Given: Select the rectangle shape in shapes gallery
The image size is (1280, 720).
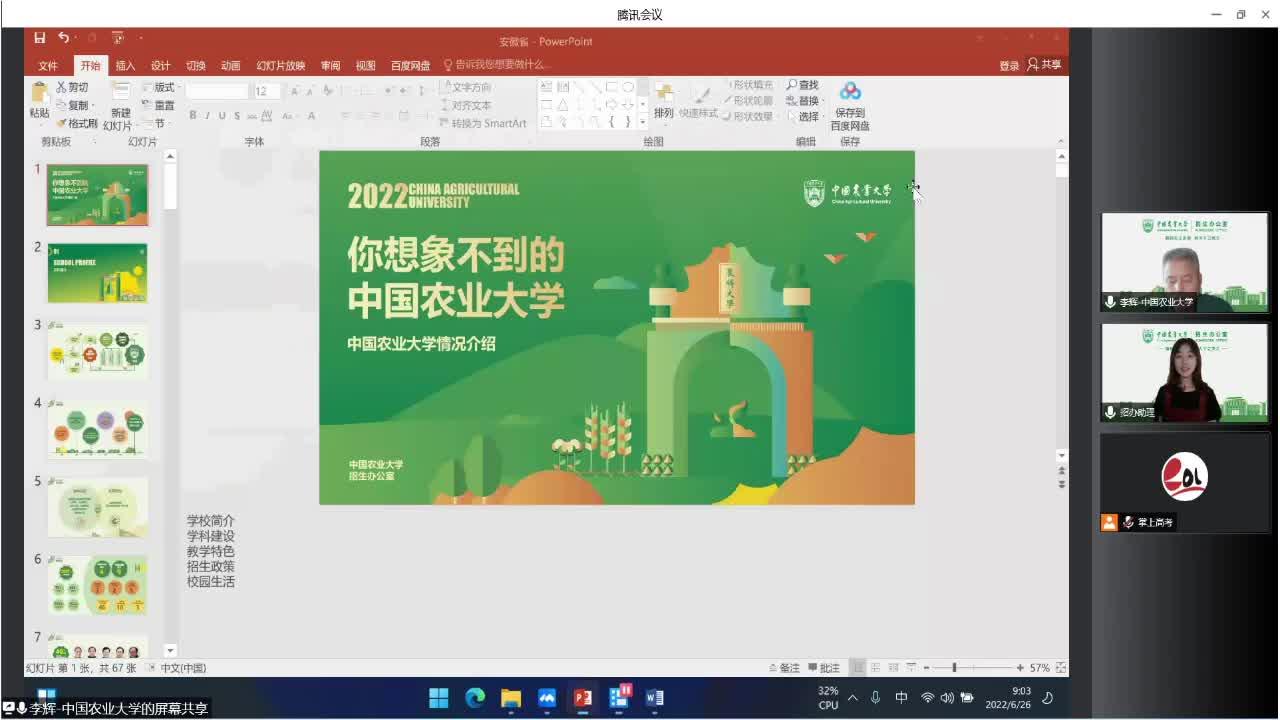Looking at the screenshot, I should (612, 87).
